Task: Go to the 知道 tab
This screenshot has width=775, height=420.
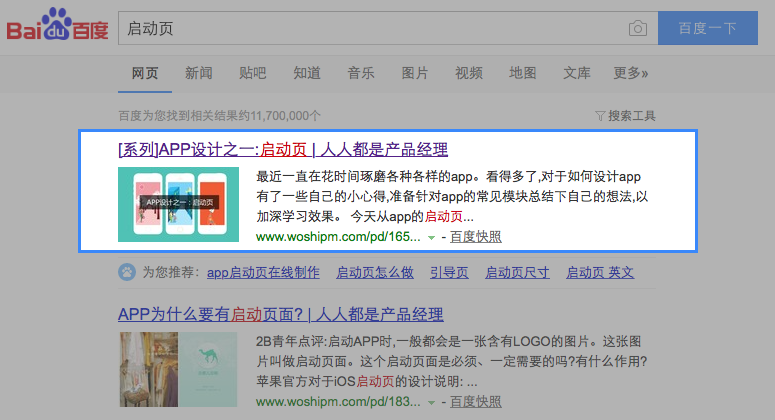Action: pyautogui.click(x=307, y=73)
